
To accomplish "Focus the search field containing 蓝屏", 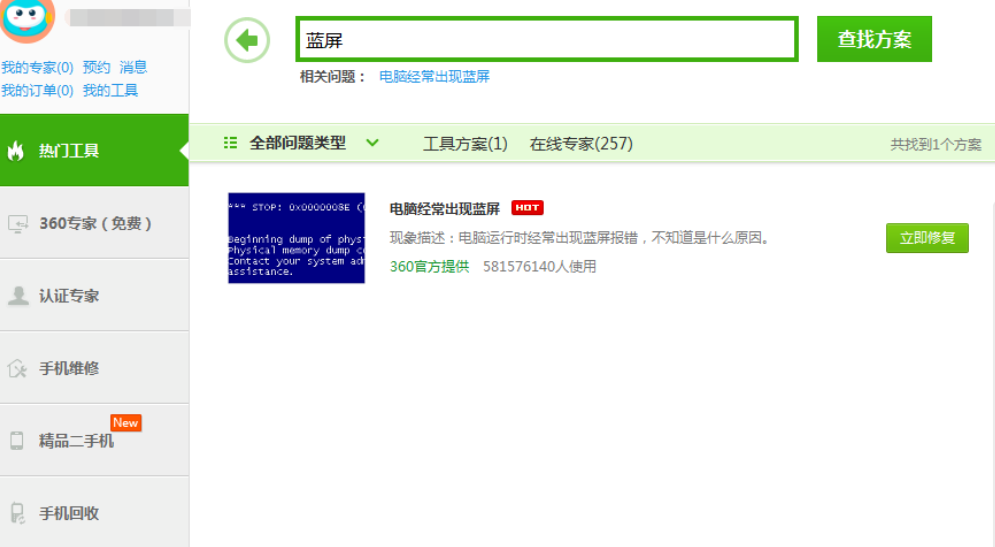I will click(547, 40).
